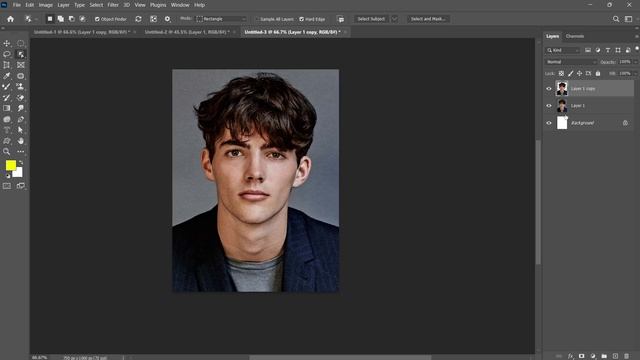Select the Crop tool
The width and height of the screenshot is (640, 360).
(x=7, y=65)
